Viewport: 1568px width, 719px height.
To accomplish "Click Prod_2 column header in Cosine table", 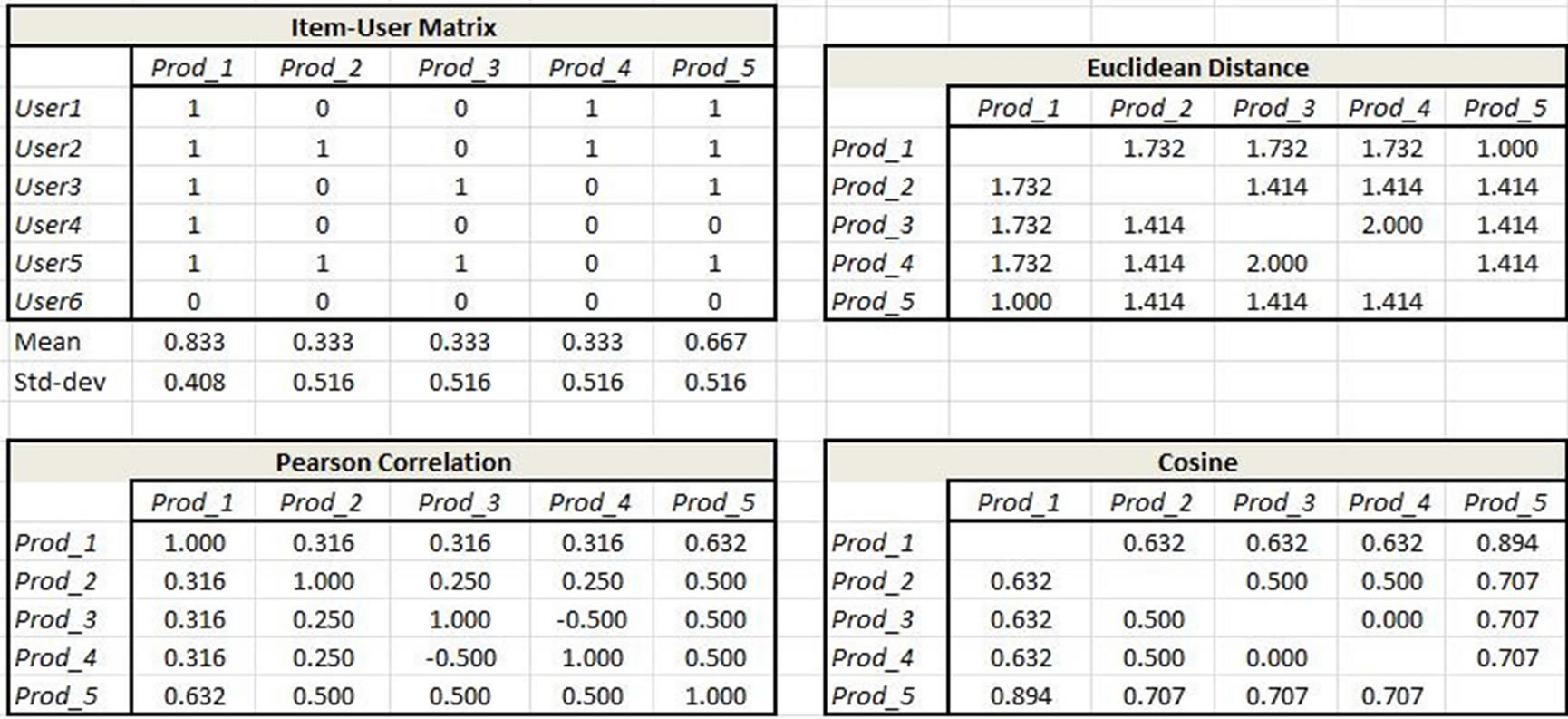I will 1151,503.
